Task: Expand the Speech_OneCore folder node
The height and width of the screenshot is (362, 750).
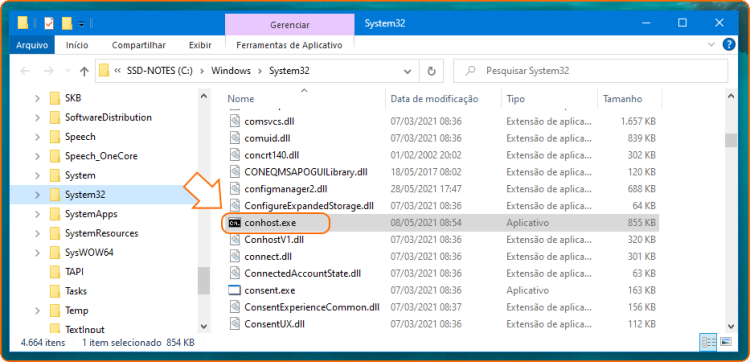Action: [37, 156]
